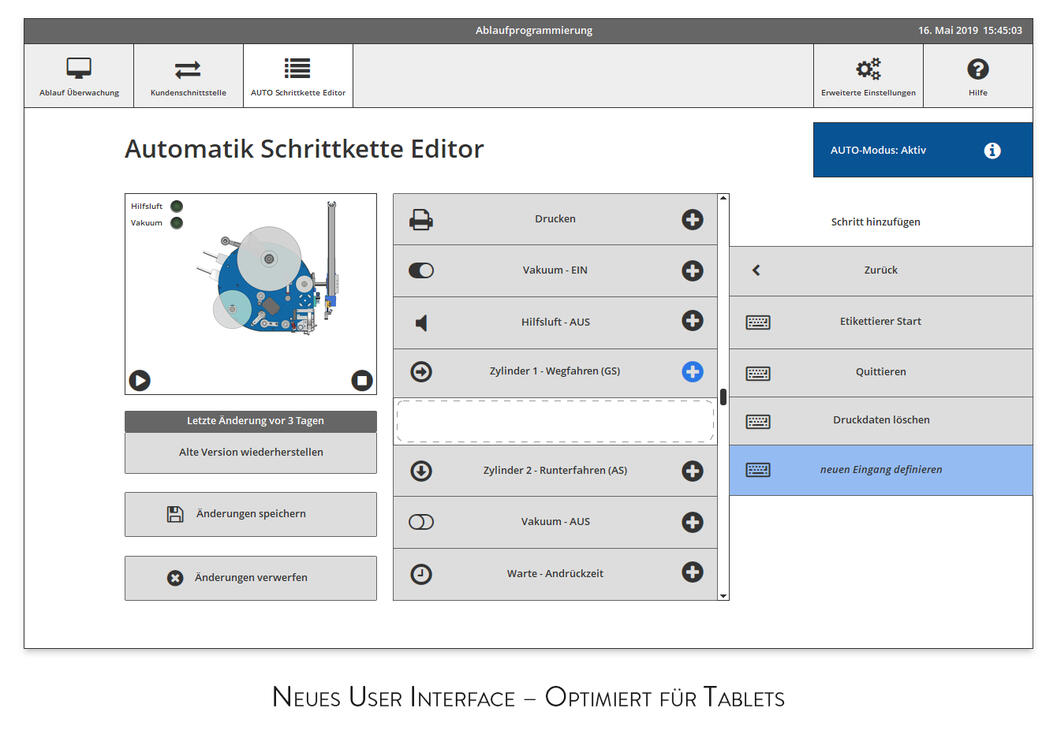The height and width of the screenshot is (749, 1057).
Task: Open the Hilfe question mark tab
Action: 977,76
